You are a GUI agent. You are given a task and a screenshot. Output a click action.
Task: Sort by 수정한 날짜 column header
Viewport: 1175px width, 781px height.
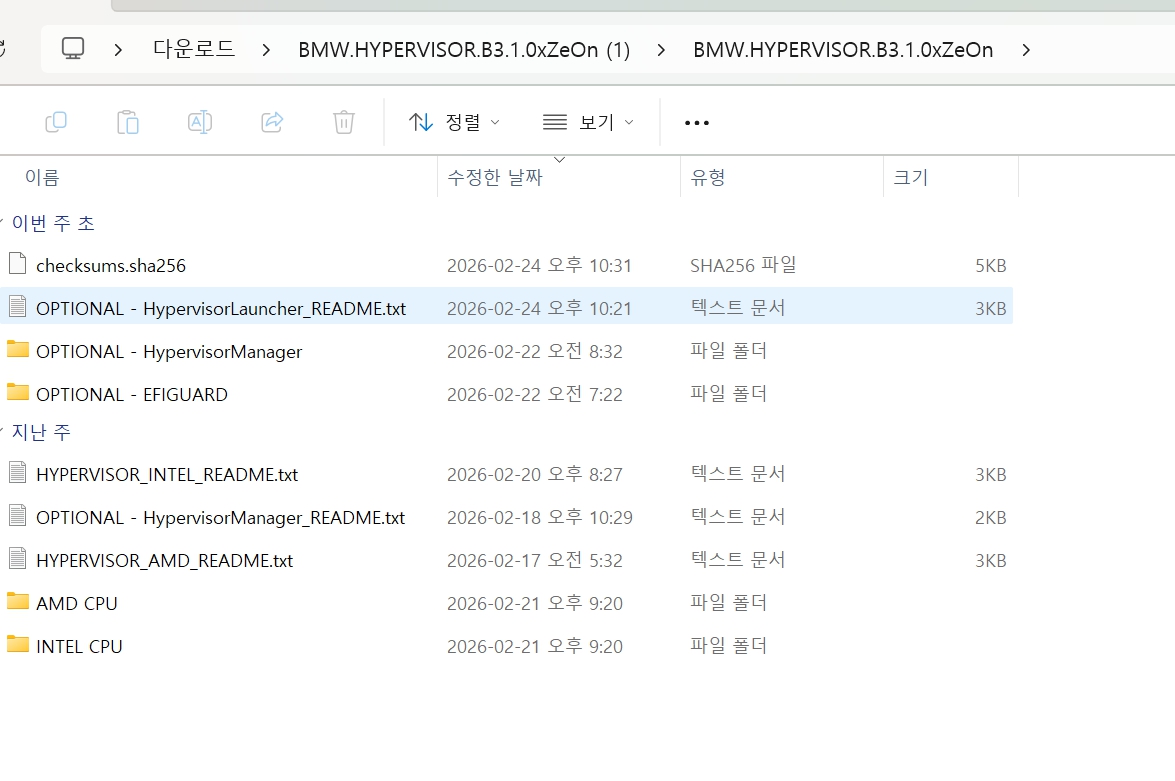[495, 178]
